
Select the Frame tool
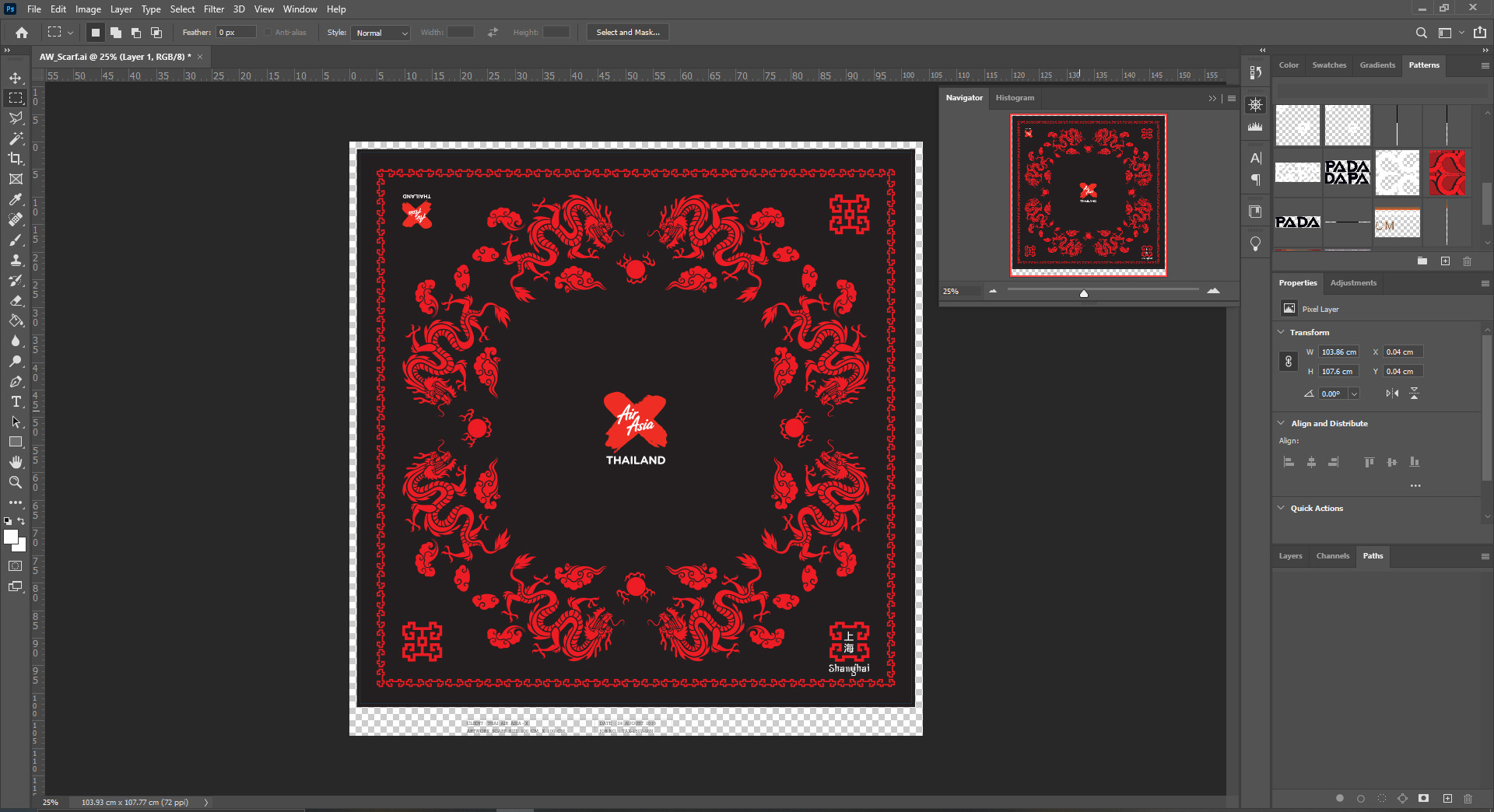point(16,179)
